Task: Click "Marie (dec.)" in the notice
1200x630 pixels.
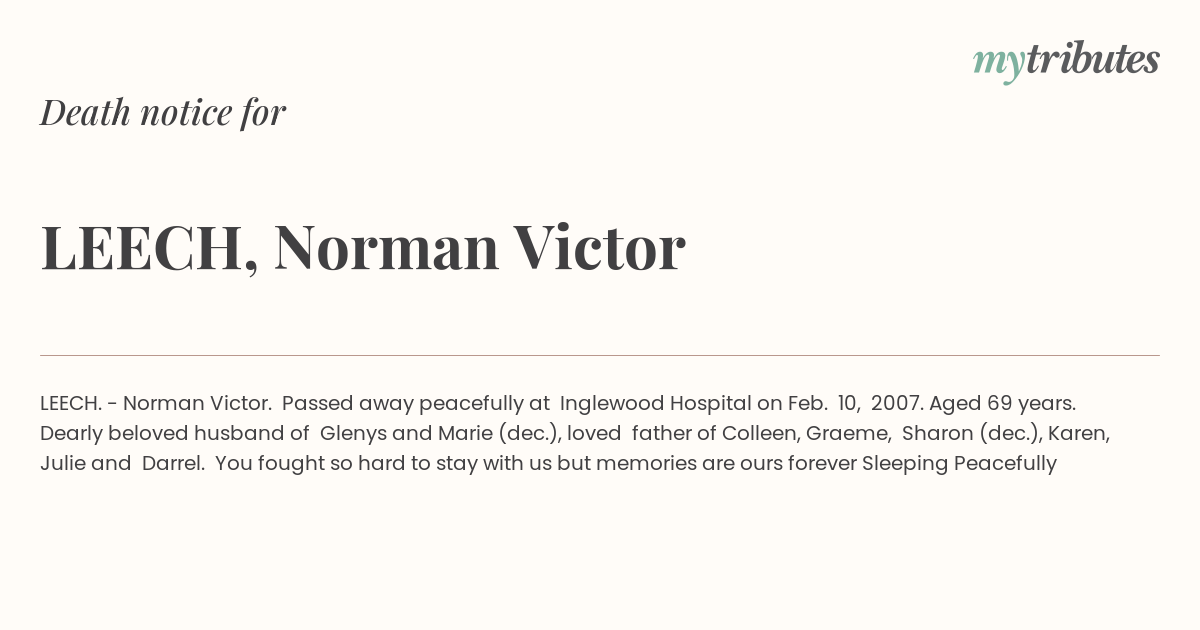Action: point(497,434)
